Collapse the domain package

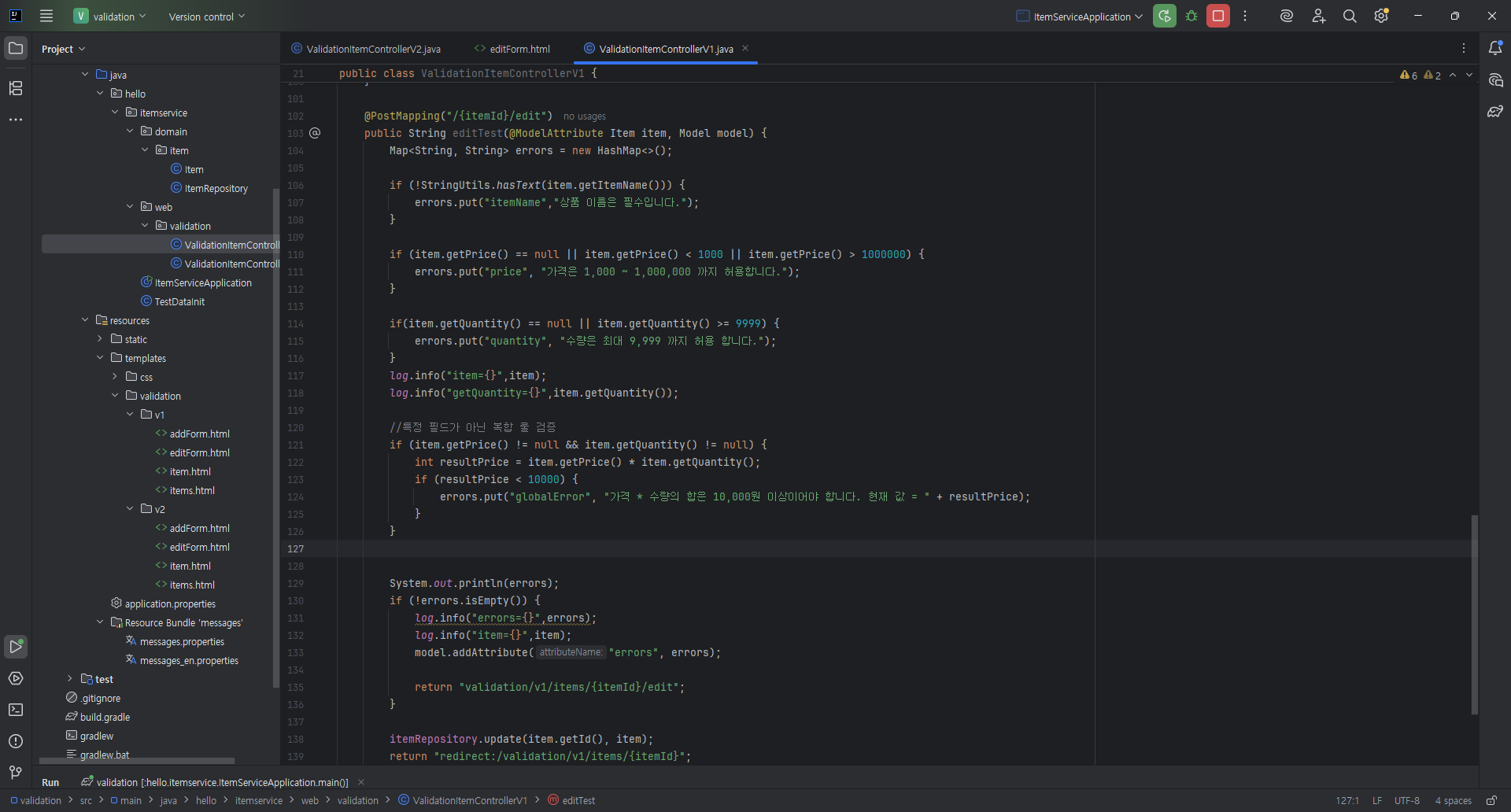[x=130, y=131]
